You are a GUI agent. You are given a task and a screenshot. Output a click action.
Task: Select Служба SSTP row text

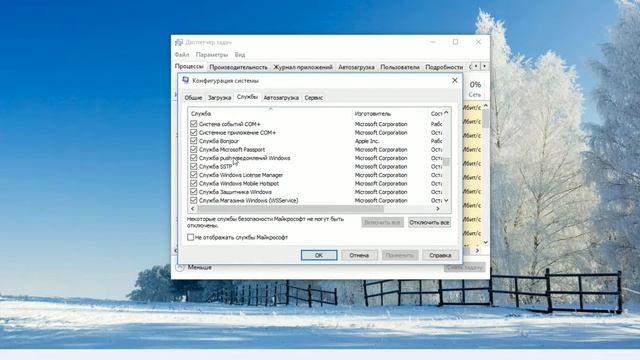(x=216, y=167)
